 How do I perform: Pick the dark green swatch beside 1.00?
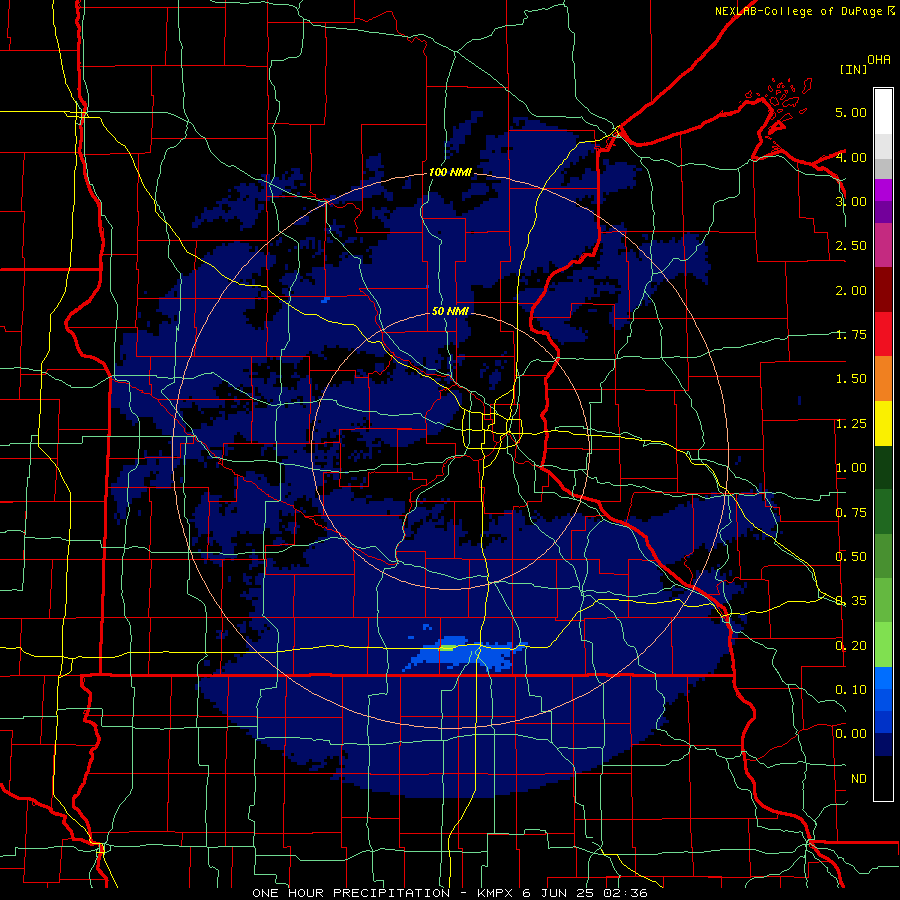coord(883,467)
